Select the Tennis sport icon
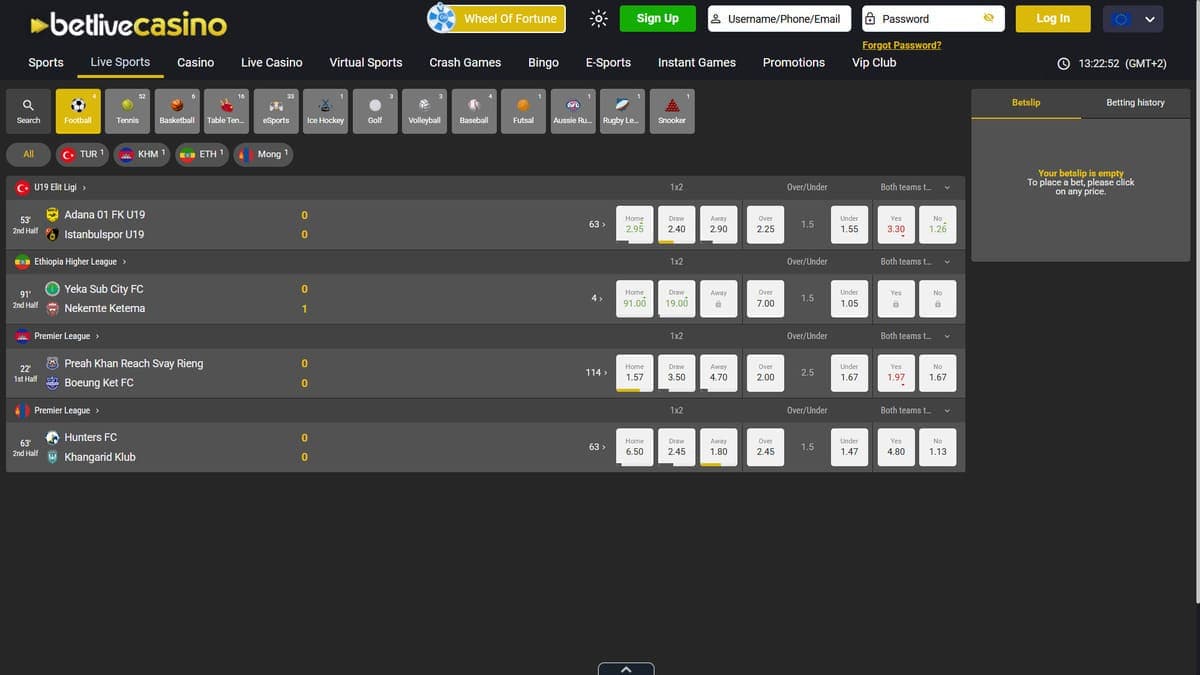Screen dimensions: 1200x675 pos(127,111)
